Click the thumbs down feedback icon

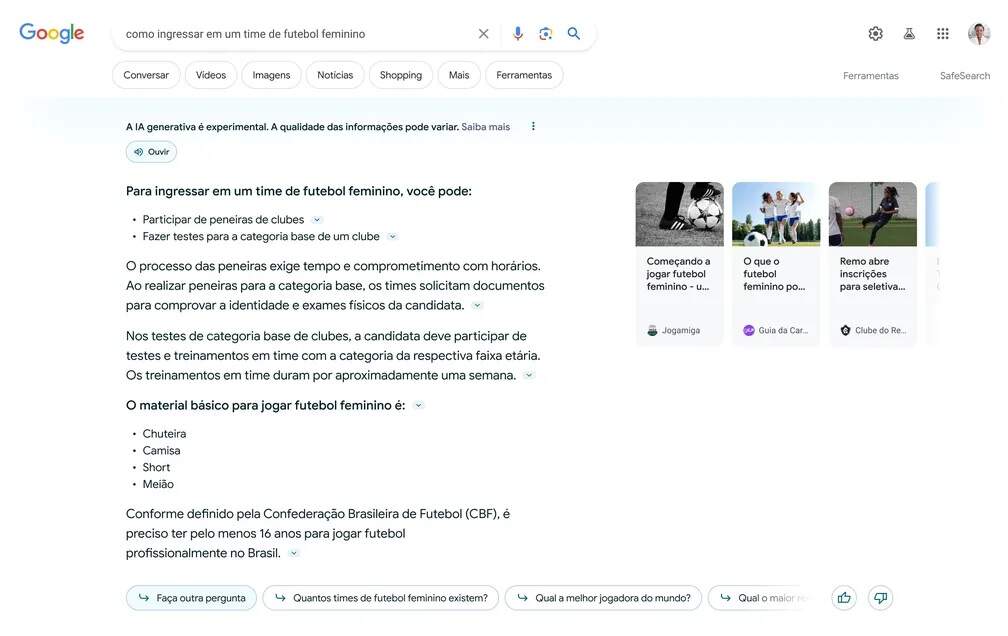pyautogui.click(x=880, y=598)
